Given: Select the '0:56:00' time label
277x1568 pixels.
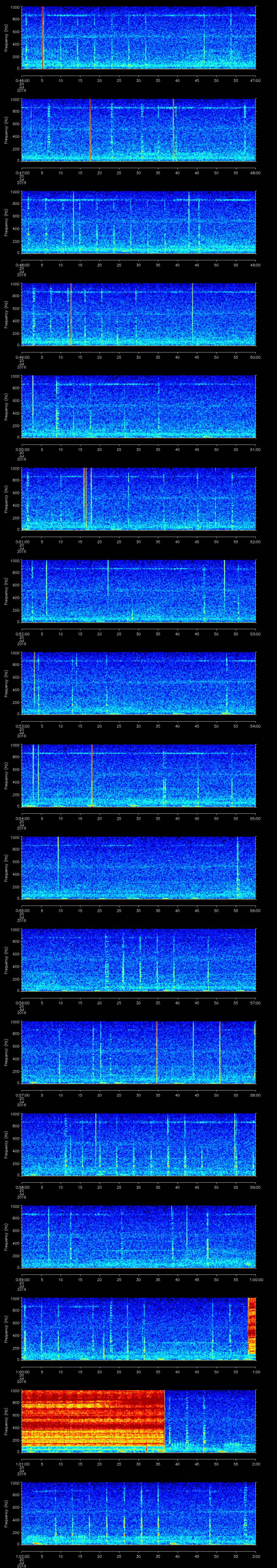Looking at the screenshot, I should coord(22,1003).
